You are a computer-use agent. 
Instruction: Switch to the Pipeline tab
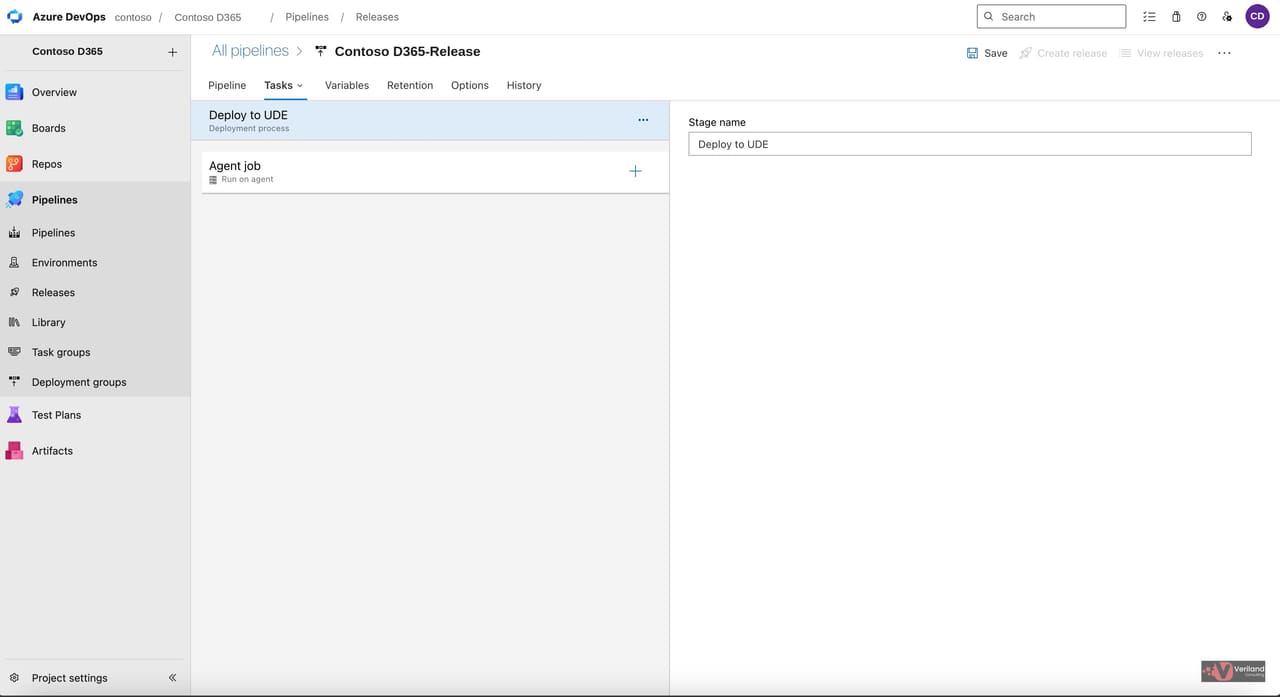tap(227, 85)
